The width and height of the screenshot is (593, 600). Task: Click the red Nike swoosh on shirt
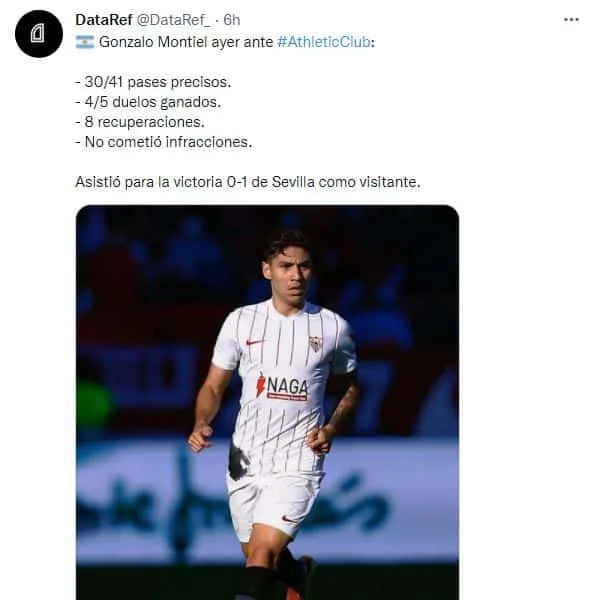tap(255, 342)
